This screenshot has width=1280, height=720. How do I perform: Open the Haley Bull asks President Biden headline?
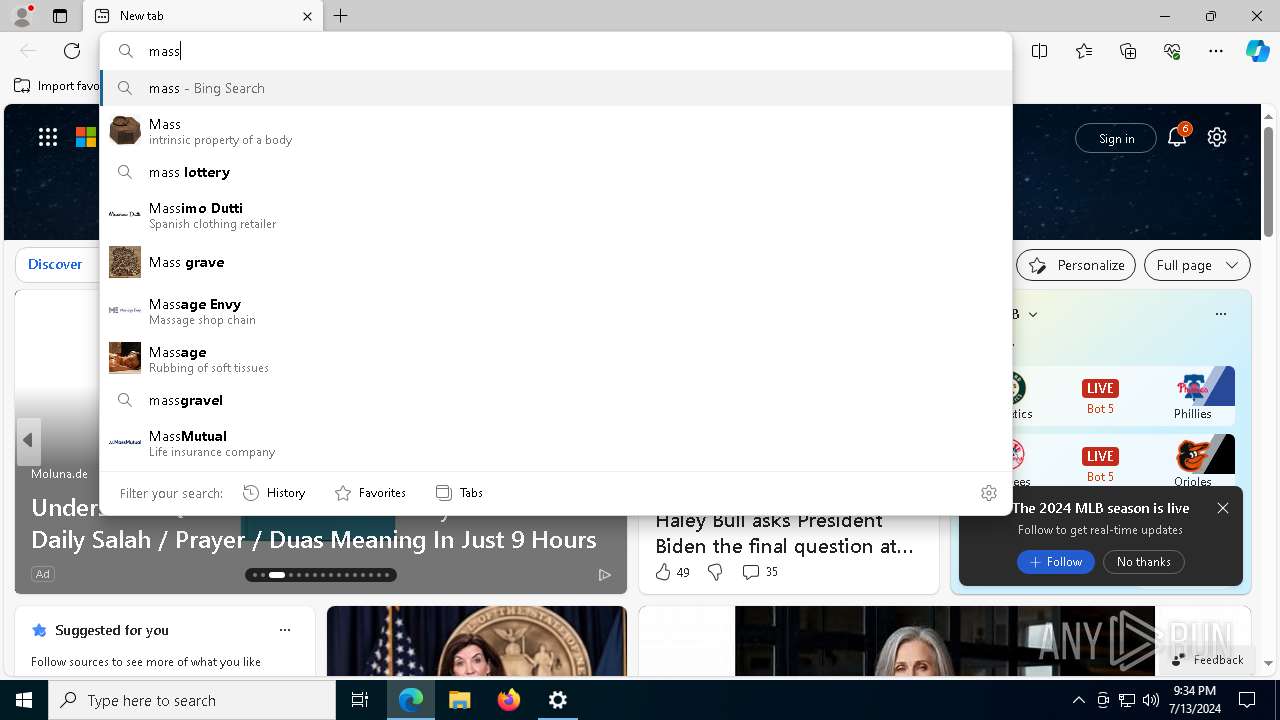(x=784, y=533)
